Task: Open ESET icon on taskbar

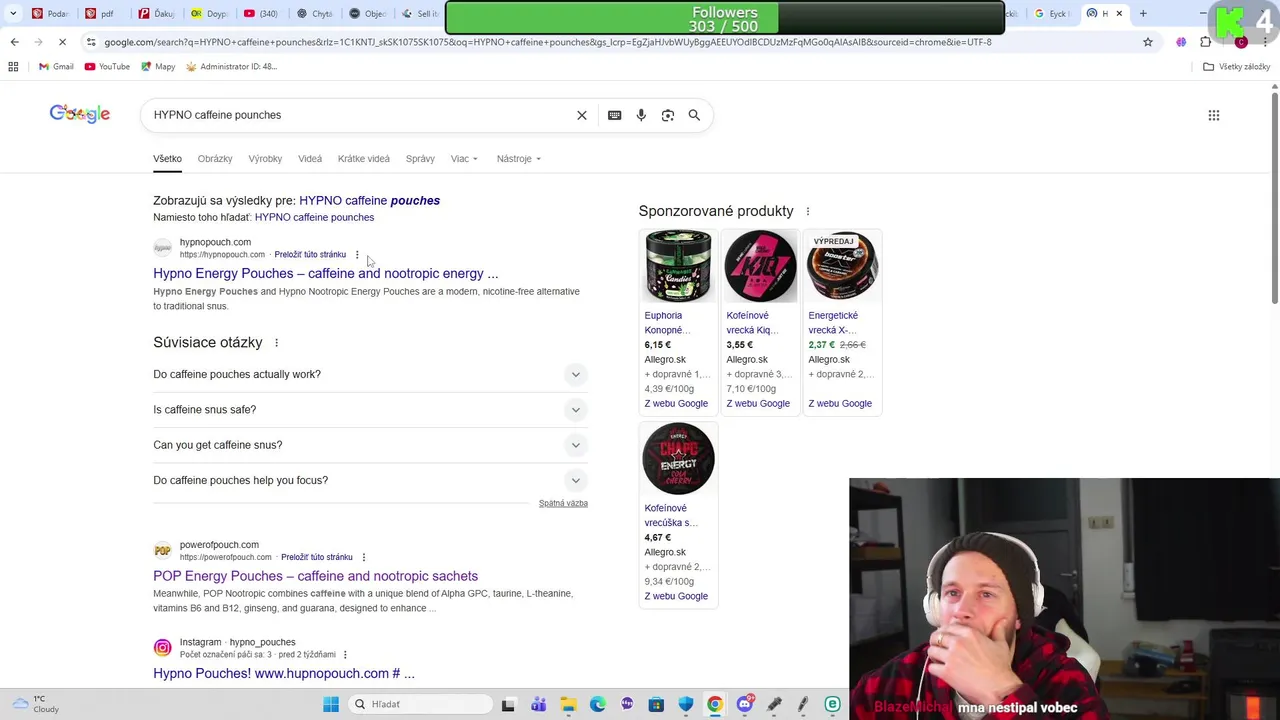Action: click(832, 704)
